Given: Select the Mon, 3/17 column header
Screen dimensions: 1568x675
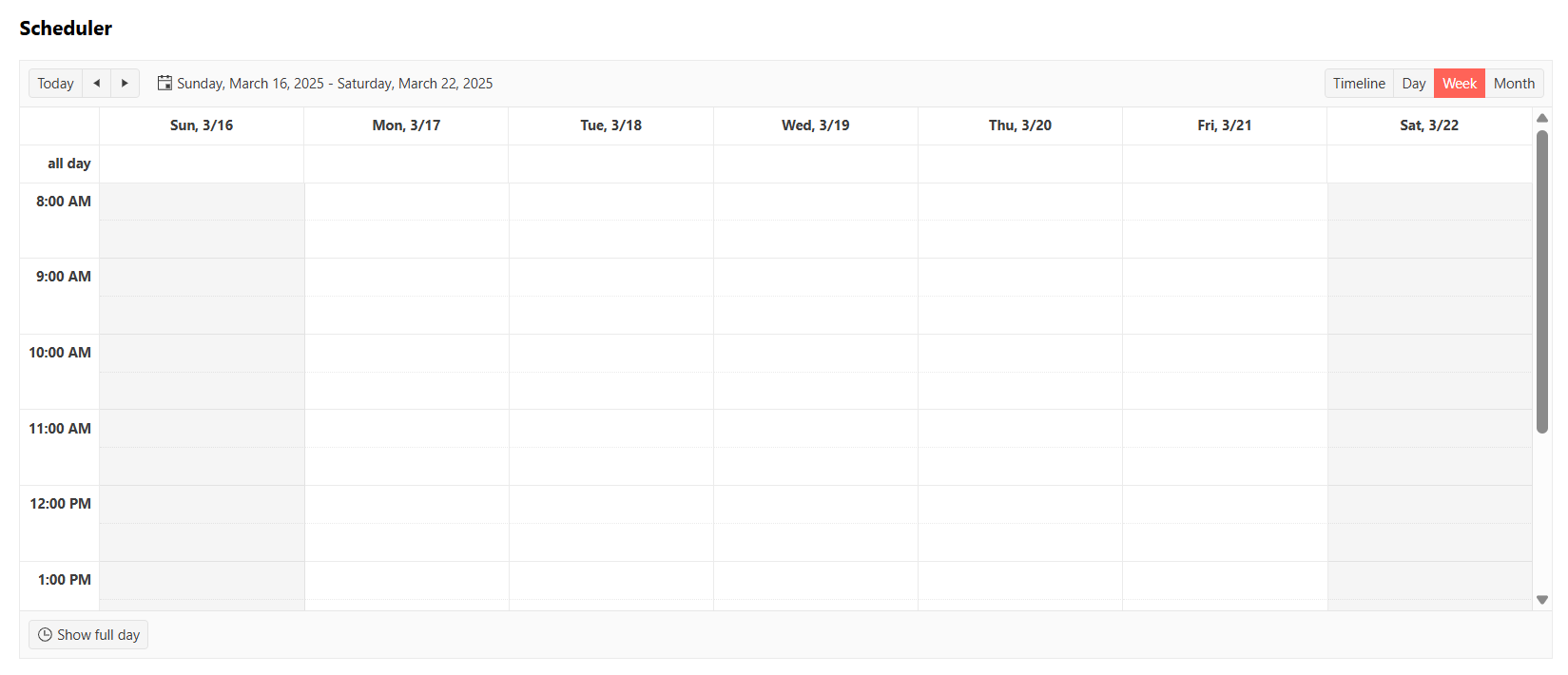Looking at the screenshot, I should tap(406, 125).
